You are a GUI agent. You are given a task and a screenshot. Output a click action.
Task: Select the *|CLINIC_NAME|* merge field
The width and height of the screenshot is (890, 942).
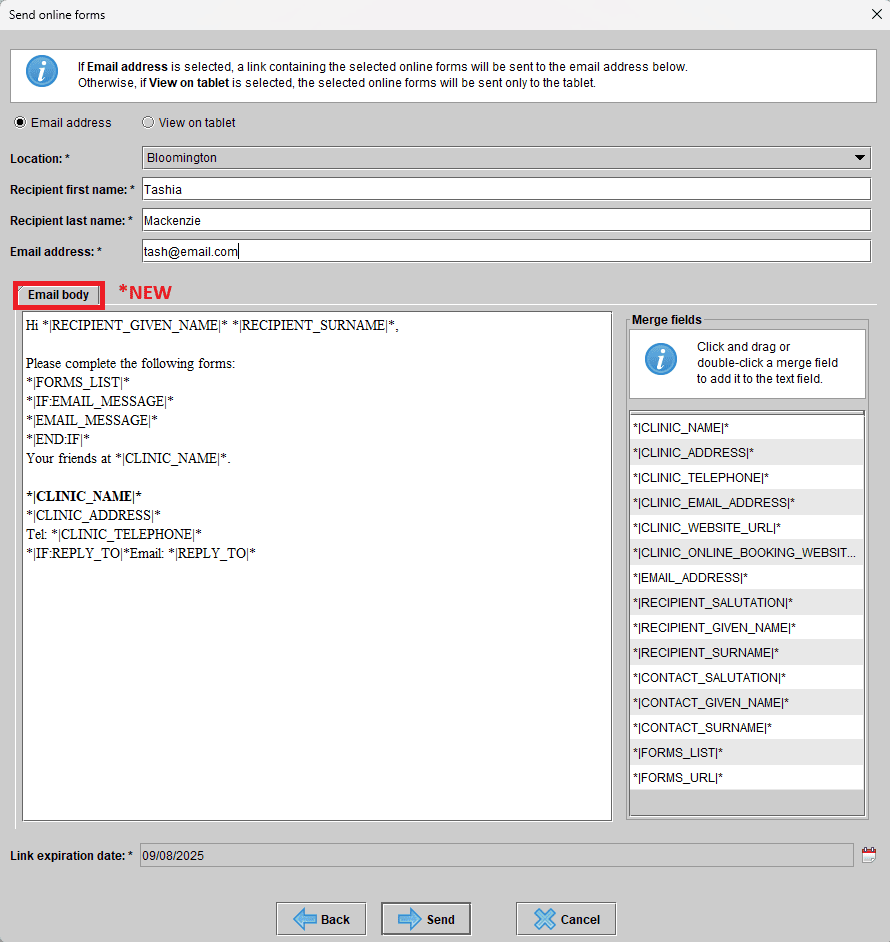tap(746, 428)
